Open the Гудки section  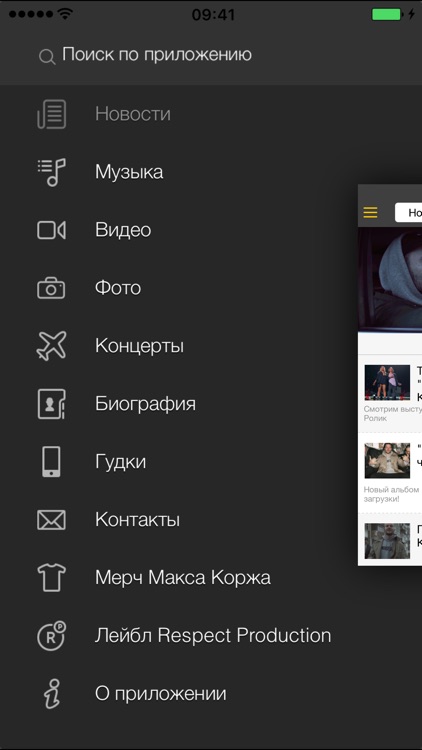click(x=120, y=462)
